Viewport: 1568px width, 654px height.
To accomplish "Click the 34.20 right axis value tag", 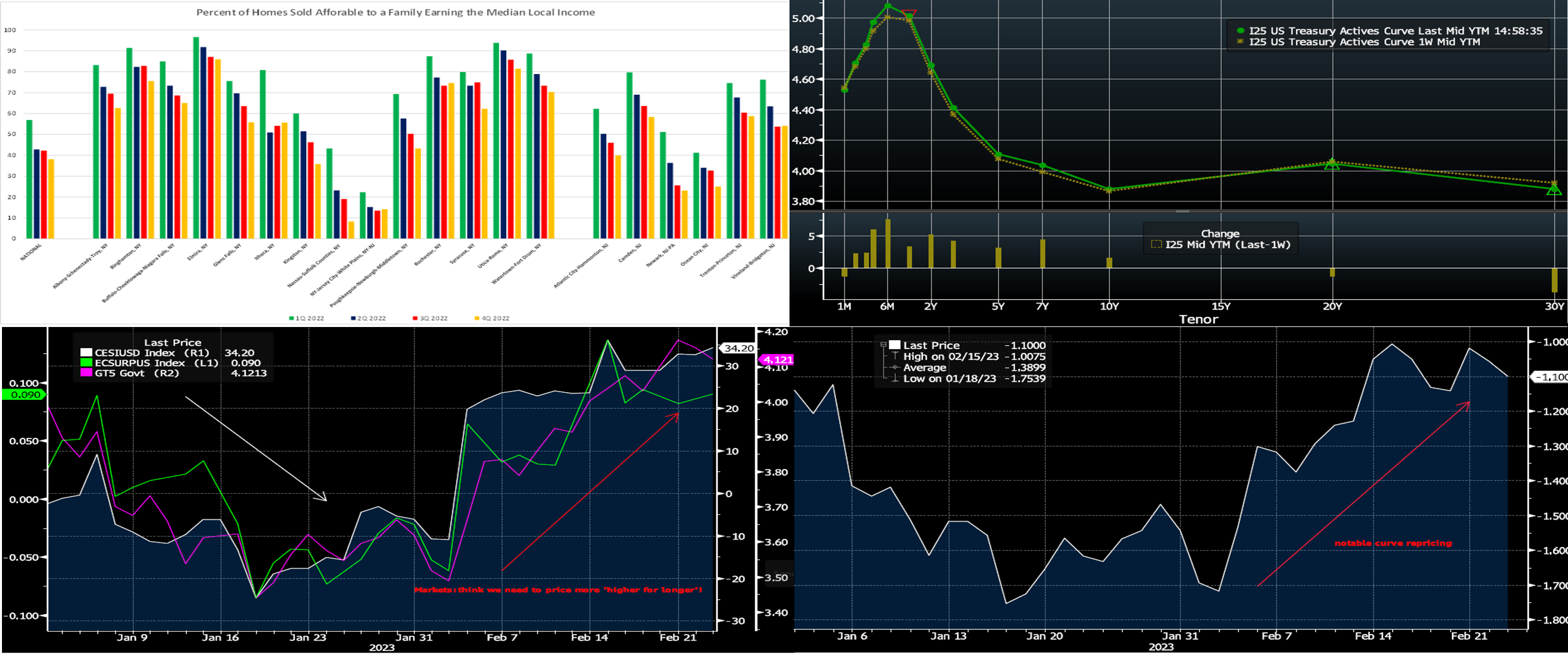I will pos(738,348).
